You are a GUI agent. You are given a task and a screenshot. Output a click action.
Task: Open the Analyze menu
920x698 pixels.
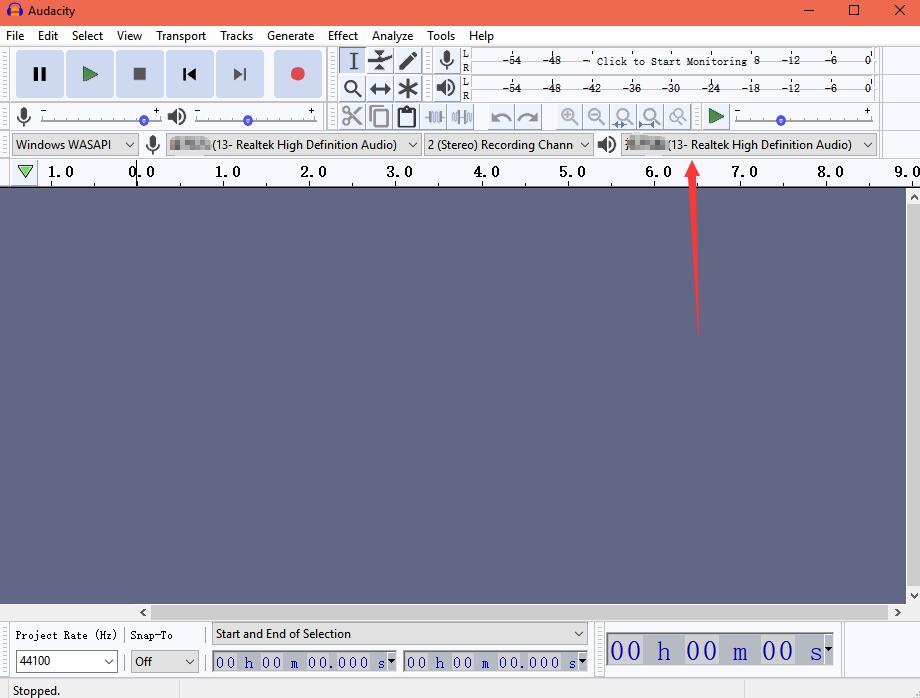pos(393,36)
